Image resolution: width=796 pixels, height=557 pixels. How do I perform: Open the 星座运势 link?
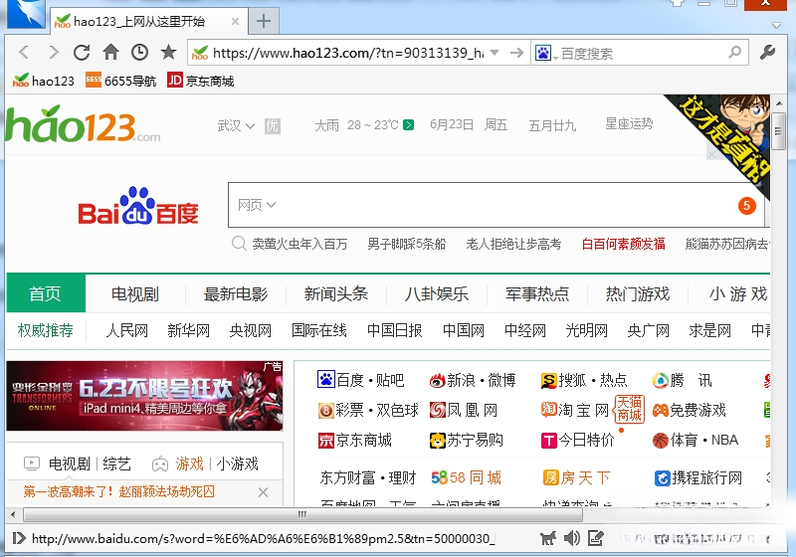[x=629, y=124]
